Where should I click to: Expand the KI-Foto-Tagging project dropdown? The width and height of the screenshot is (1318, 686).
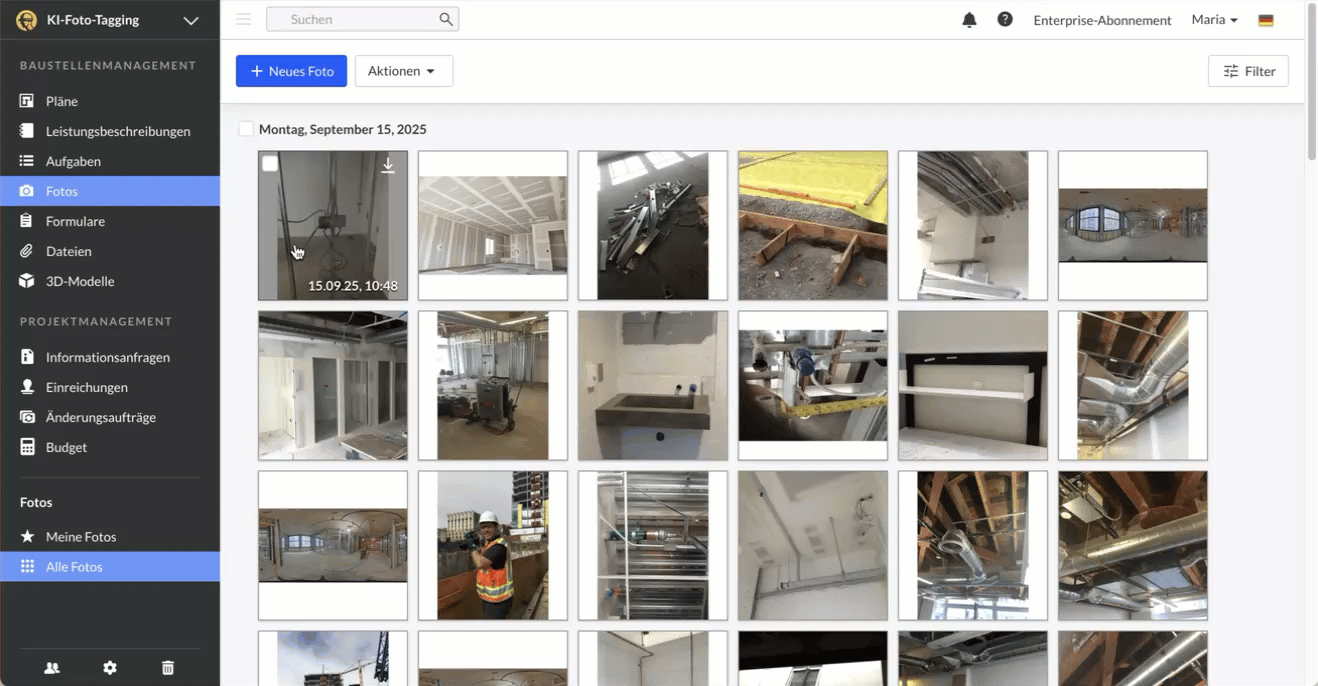point(191,20)
